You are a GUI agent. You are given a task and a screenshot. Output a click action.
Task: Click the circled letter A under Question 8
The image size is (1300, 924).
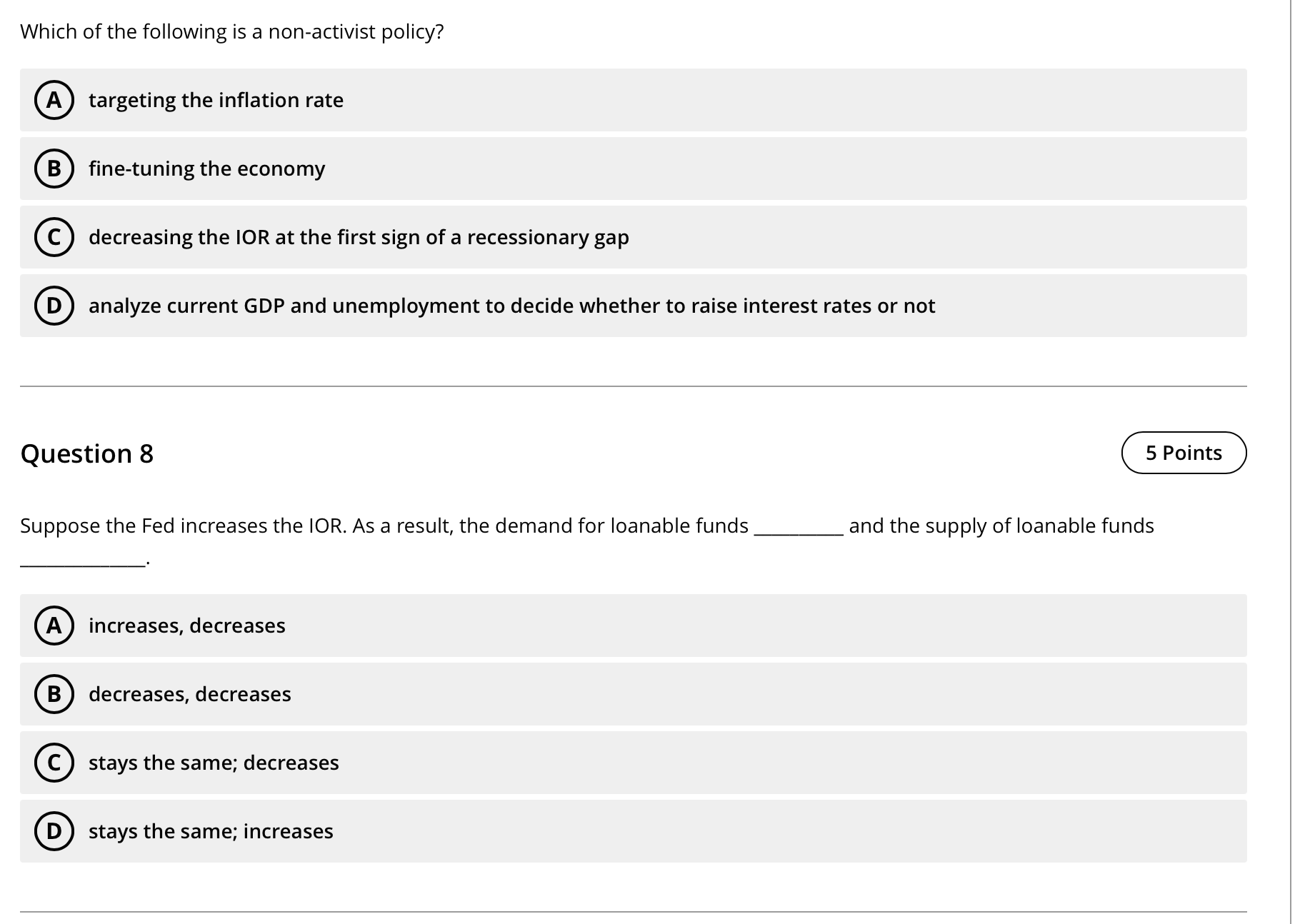point(54,626)
